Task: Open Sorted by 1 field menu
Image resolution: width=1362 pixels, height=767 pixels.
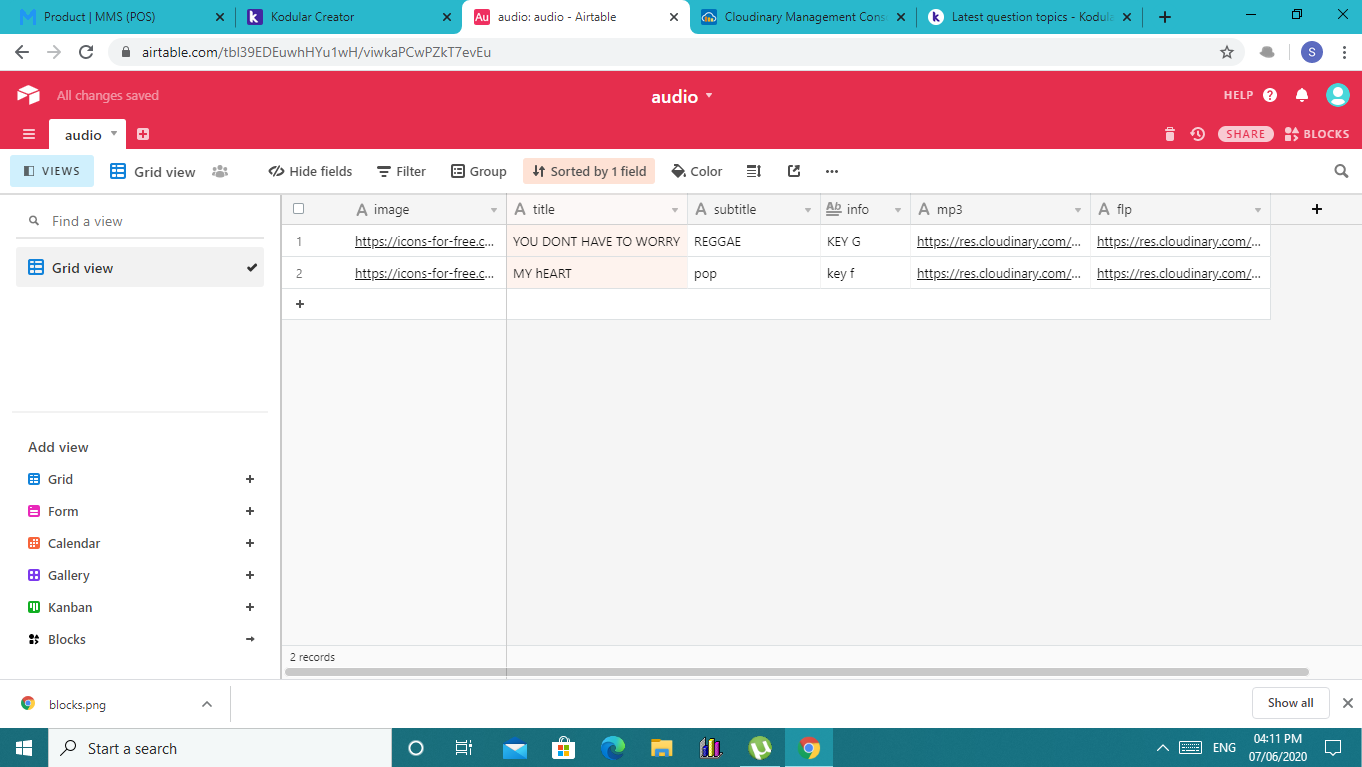Action: coord(589,171)
